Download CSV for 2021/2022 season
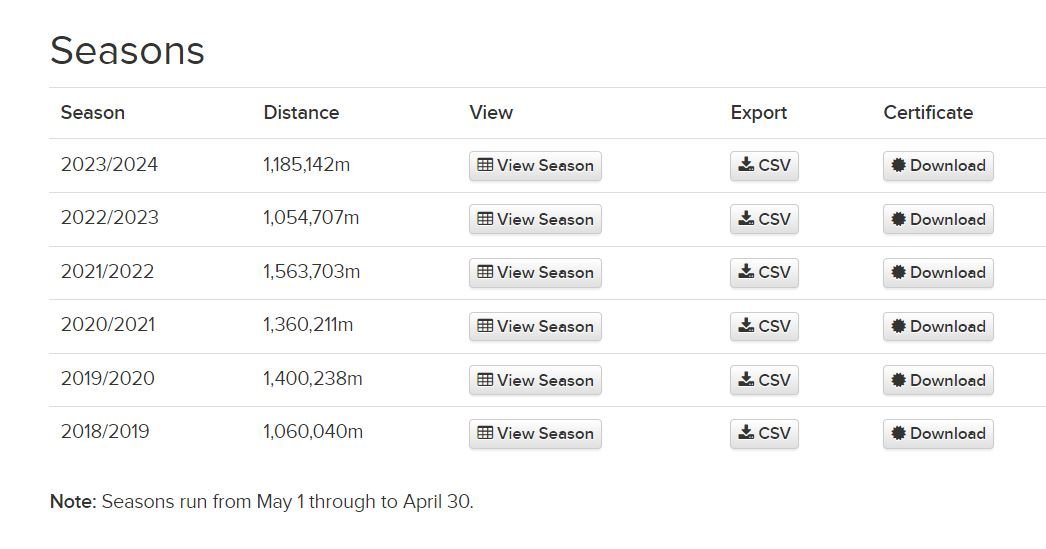Viewport: 1046px width, 549px height. point(764,273)
